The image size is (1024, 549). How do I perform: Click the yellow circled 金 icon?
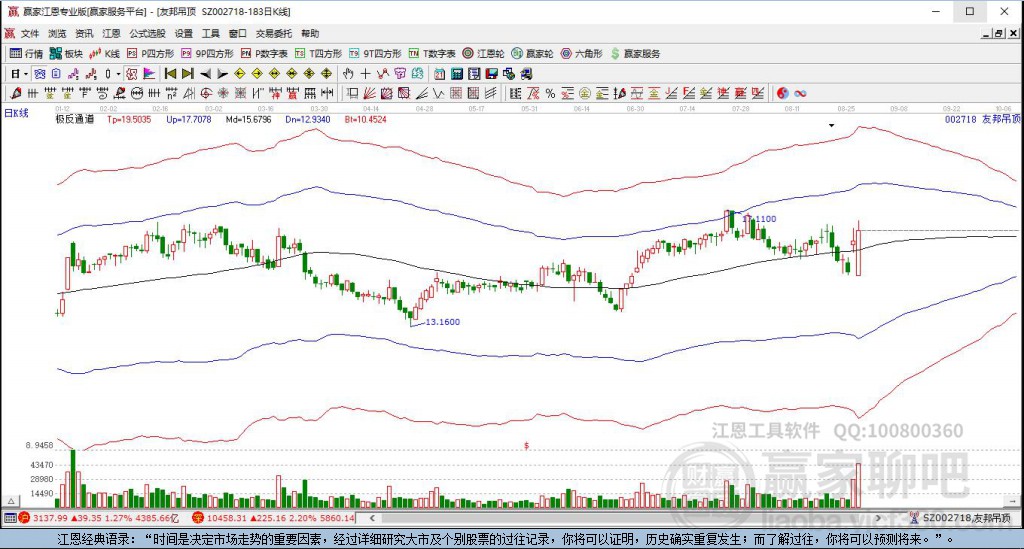584,93
